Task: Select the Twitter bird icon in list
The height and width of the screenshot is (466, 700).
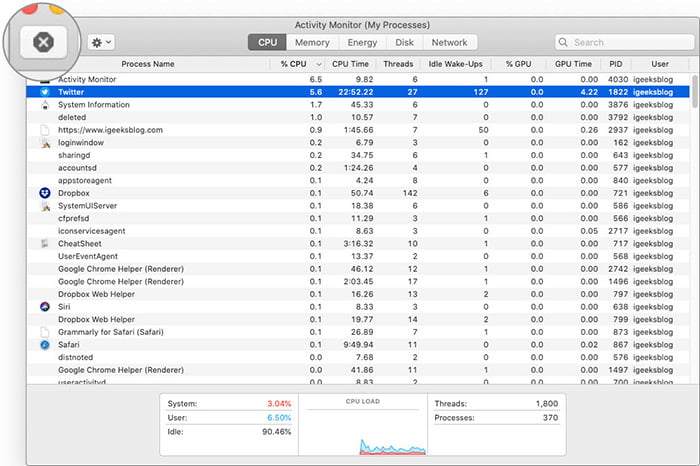Action: 45,92
